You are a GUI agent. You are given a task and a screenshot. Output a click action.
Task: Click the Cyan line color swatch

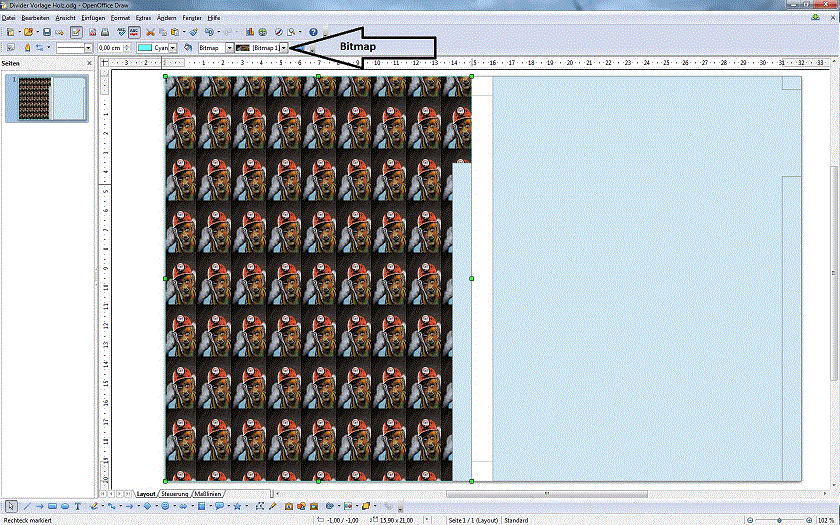click(x=153, y=47)
